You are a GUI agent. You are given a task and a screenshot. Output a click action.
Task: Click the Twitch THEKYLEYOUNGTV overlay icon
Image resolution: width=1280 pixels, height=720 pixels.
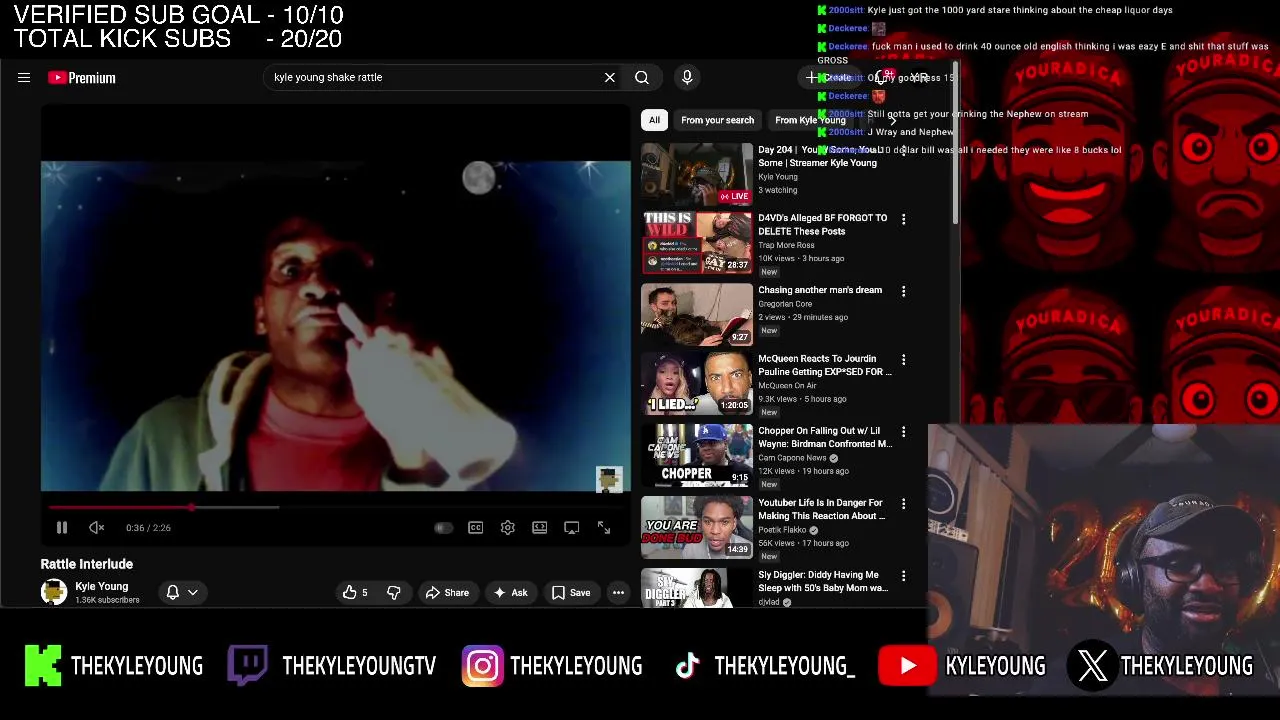pos(247,666)
